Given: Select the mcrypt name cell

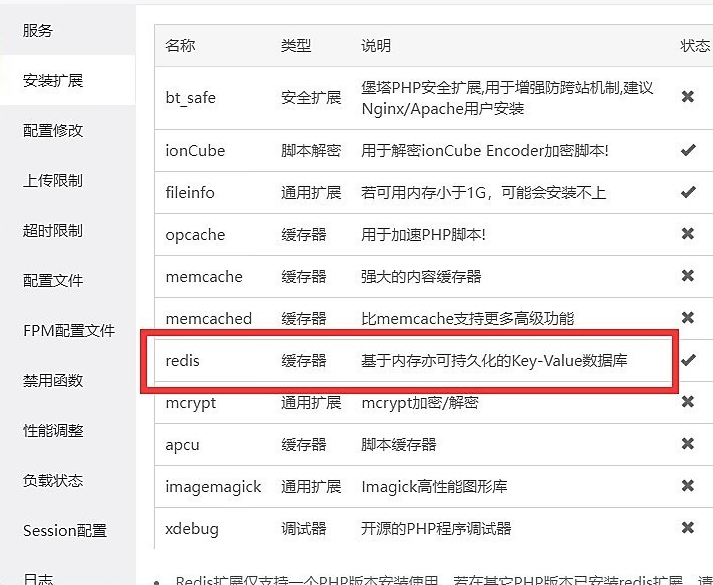Looking at the screenshot, I should coord(191,403).
